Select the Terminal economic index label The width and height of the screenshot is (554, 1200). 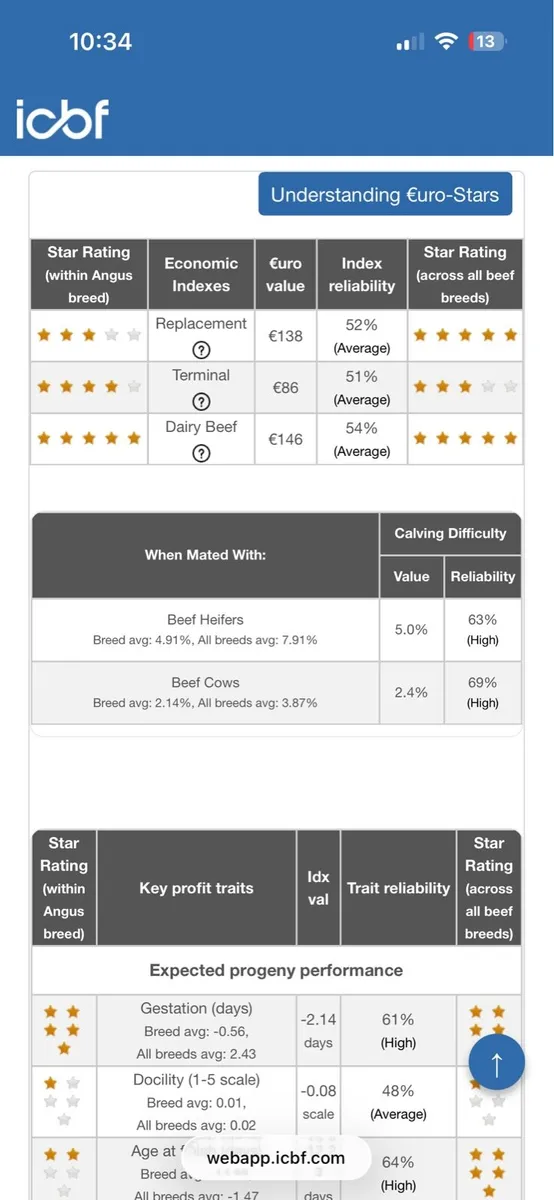[201, 375]
